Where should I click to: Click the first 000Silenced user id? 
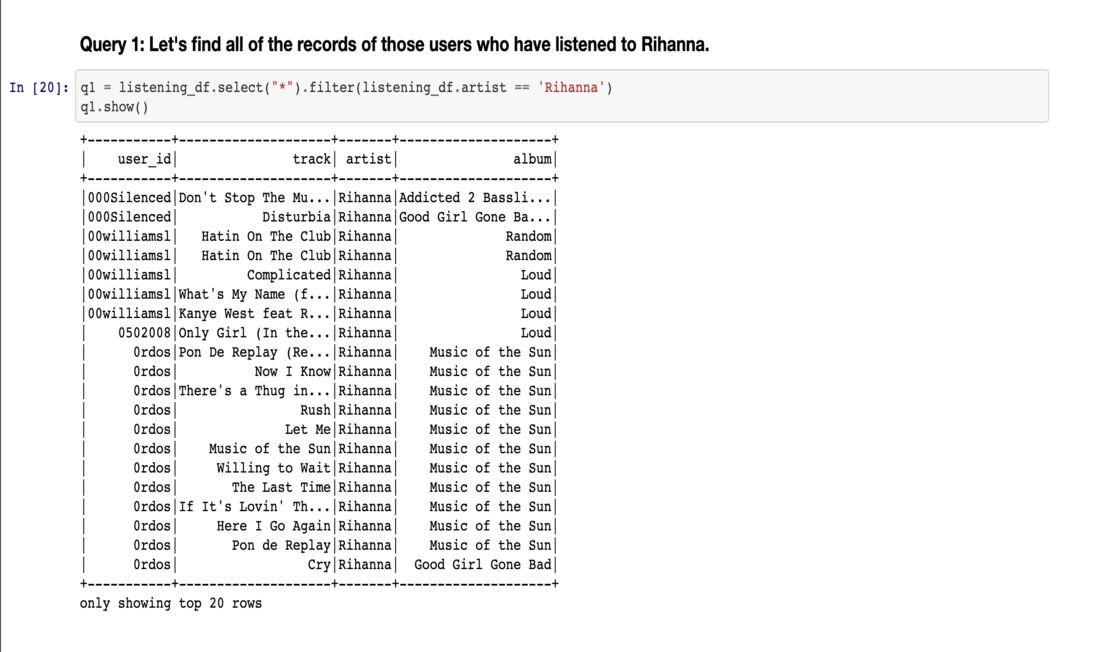point(129,198)
